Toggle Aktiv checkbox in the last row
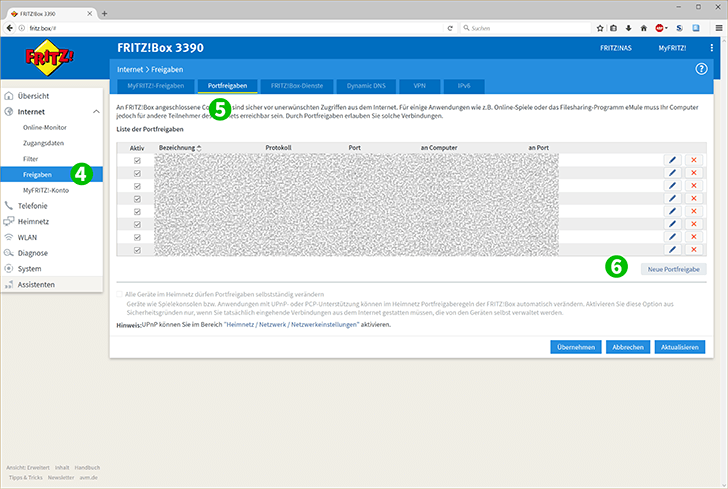 click(x=137, y=250)
